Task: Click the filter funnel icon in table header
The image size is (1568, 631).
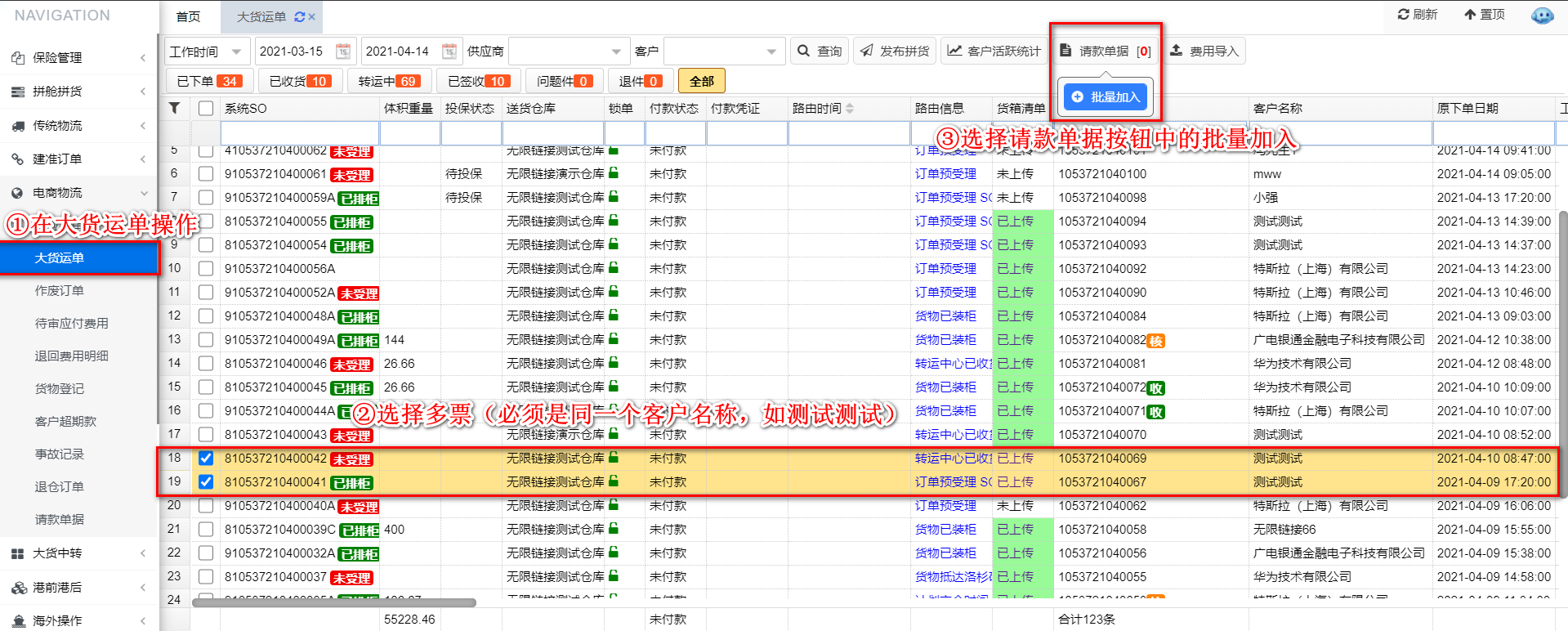Action: pyautogui.click(x=174, y=108)
